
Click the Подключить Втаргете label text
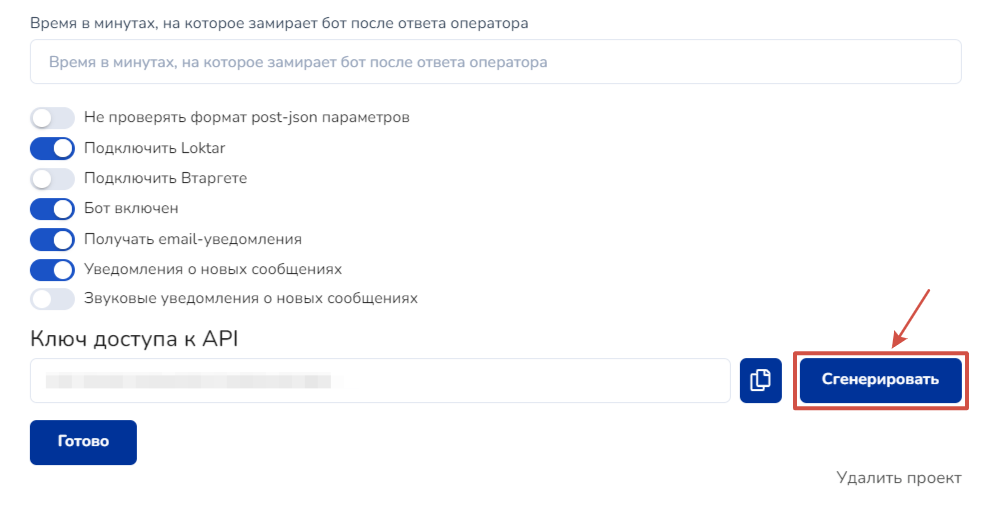coord(165,179)
